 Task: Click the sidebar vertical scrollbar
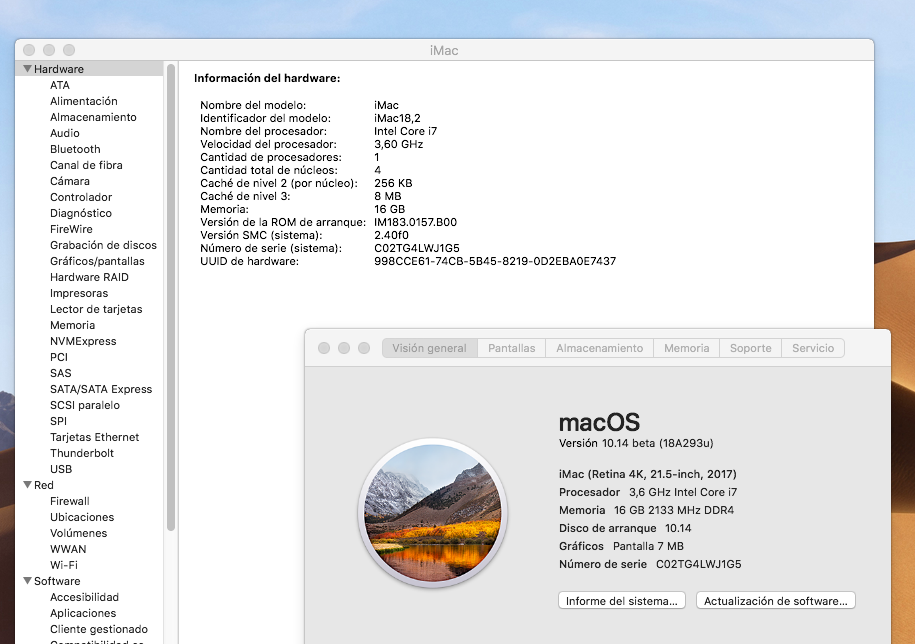coord(171,298)
